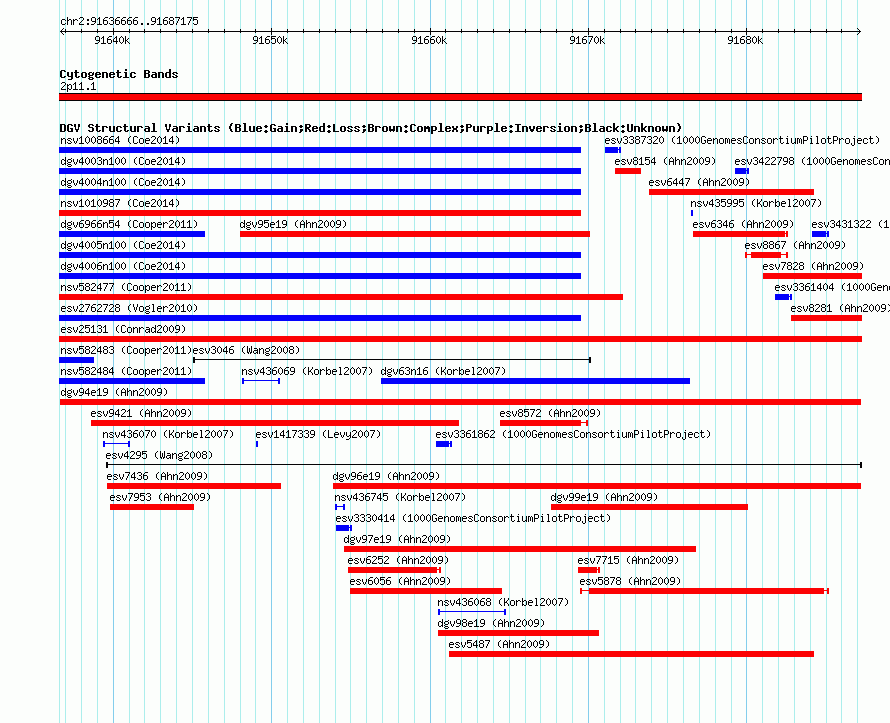
Task: Select esv3330414 1000Genomes variant label
Action: coord(473,518)
